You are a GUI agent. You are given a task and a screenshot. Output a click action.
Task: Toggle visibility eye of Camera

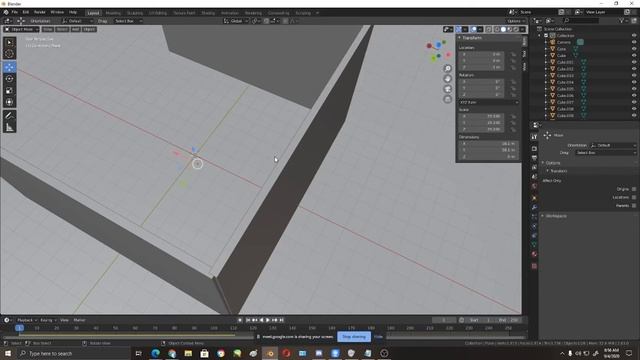point(634,42)
